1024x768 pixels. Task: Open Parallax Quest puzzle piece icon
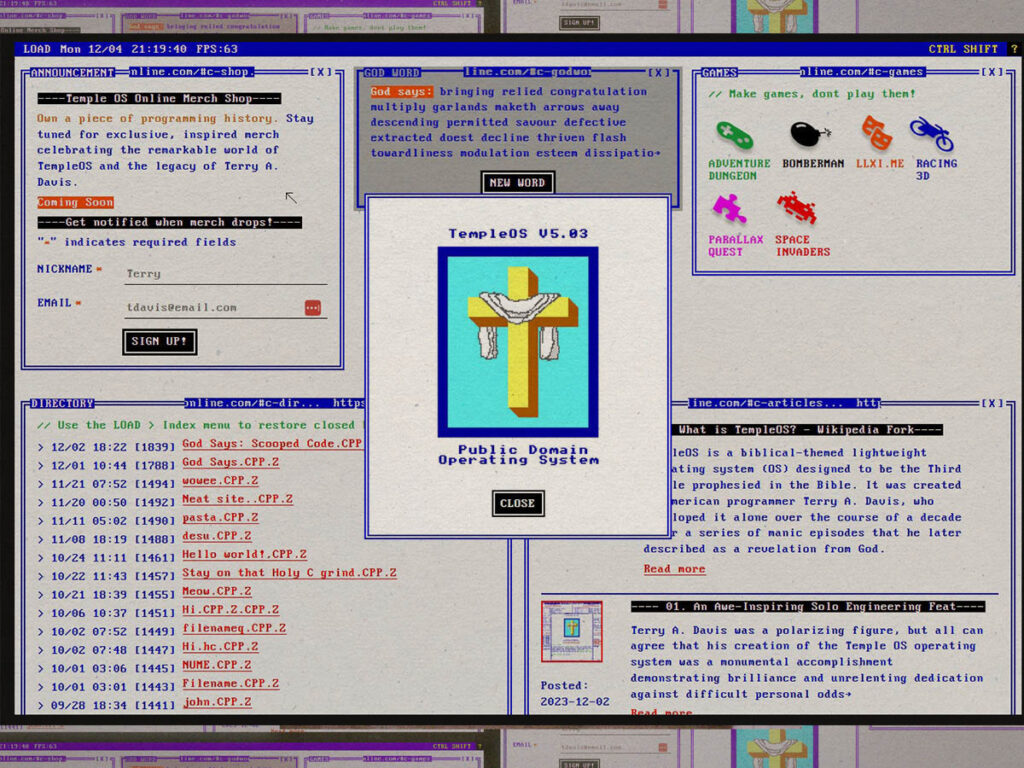(x=729, y=210)
